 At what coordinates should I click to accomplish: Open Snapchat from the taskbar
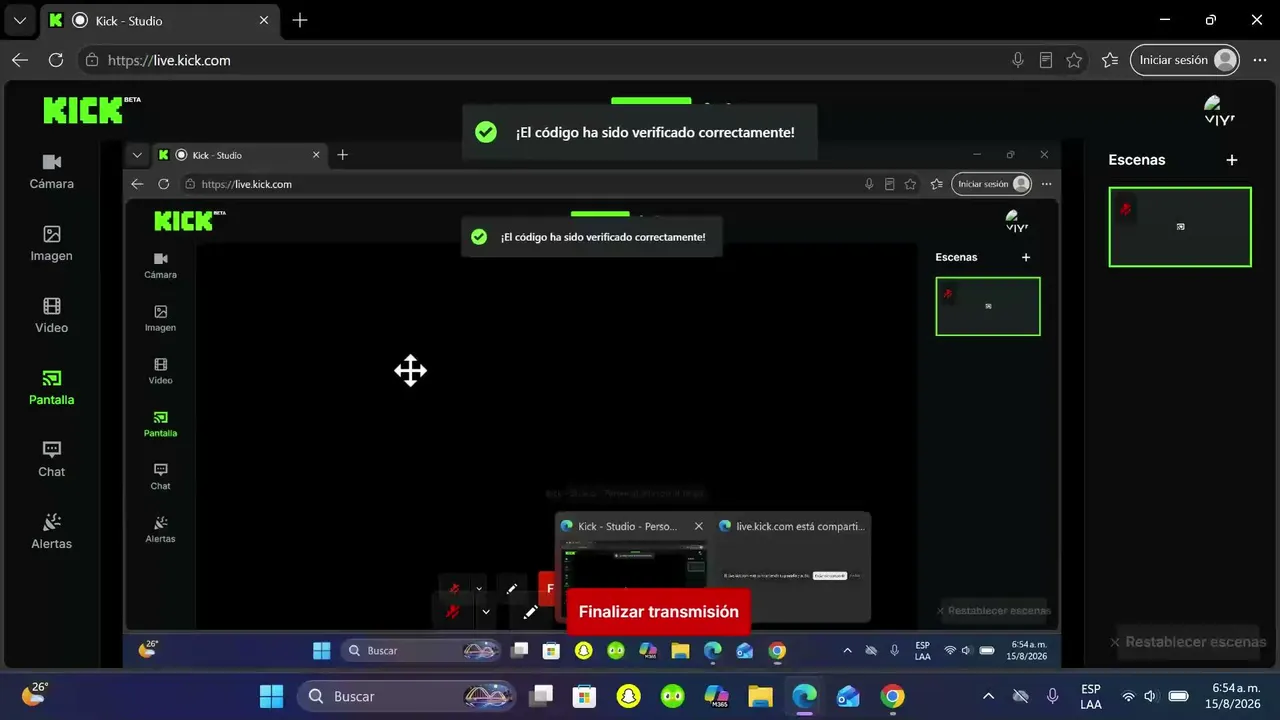628,696
